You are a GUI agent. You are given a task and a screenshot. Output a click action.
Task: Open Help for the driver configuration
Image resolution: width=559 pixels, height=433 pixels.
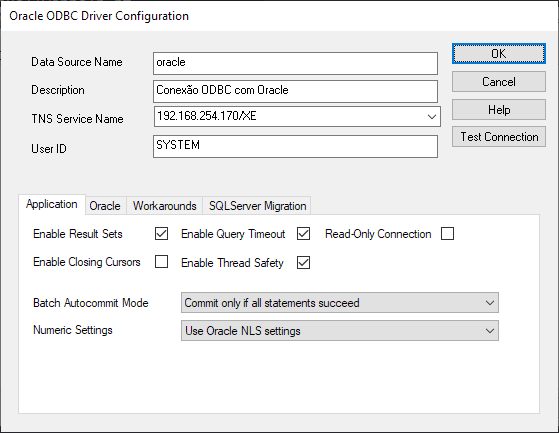point(499,109)
